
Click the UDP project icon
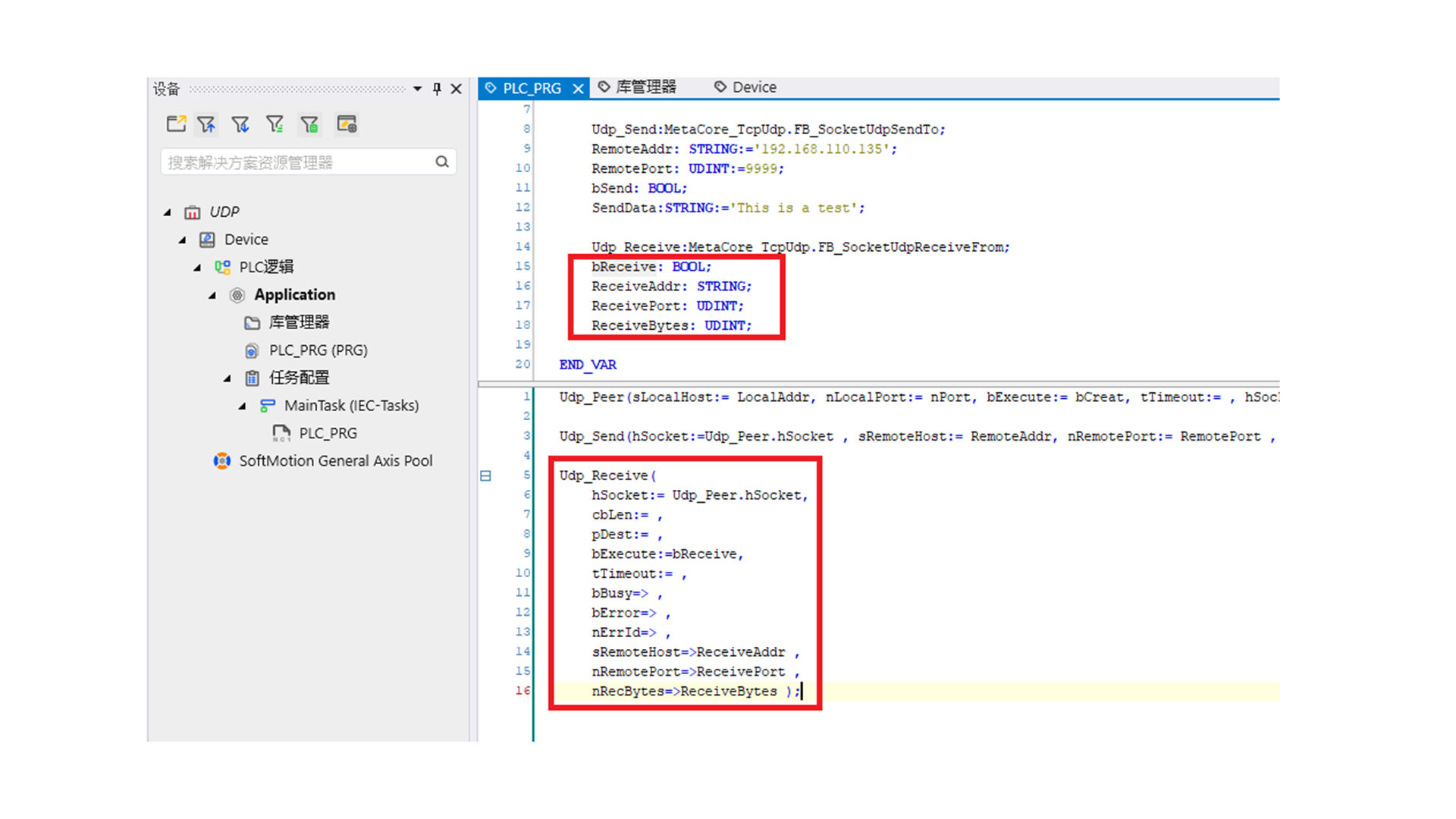click(193, 212)
